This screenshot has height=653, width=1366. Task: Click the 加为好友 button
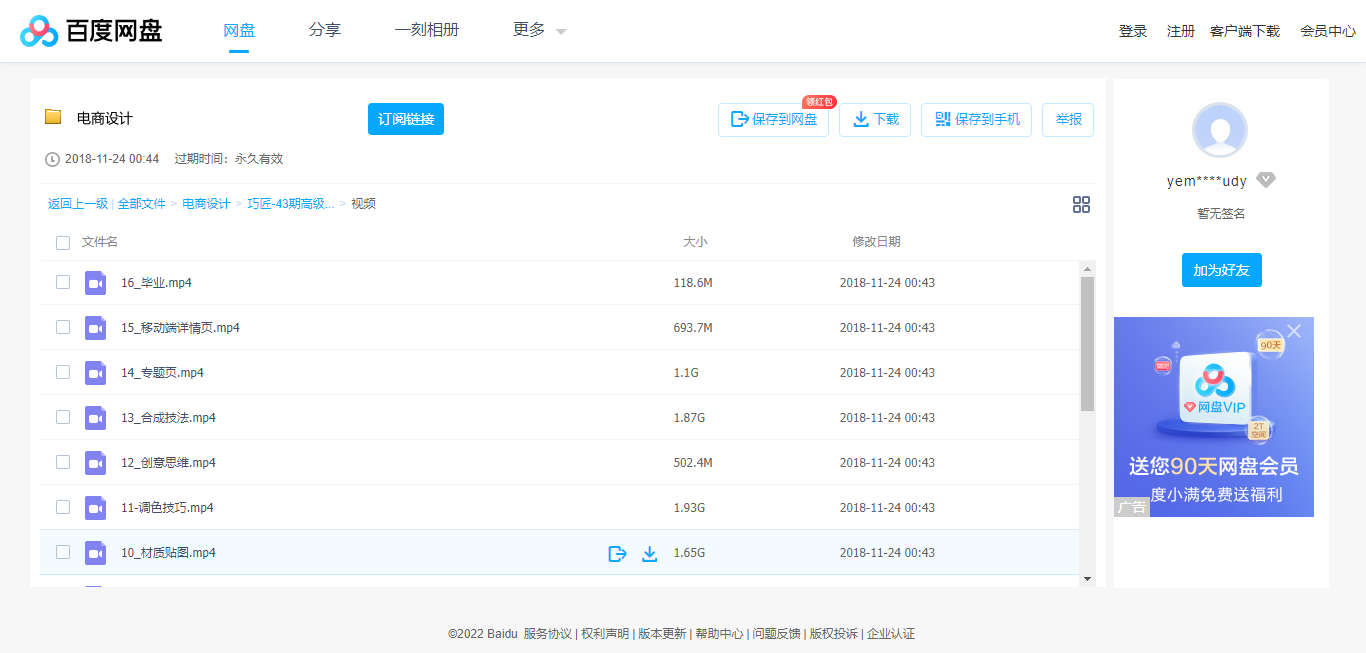click(x=1221, y=270)
